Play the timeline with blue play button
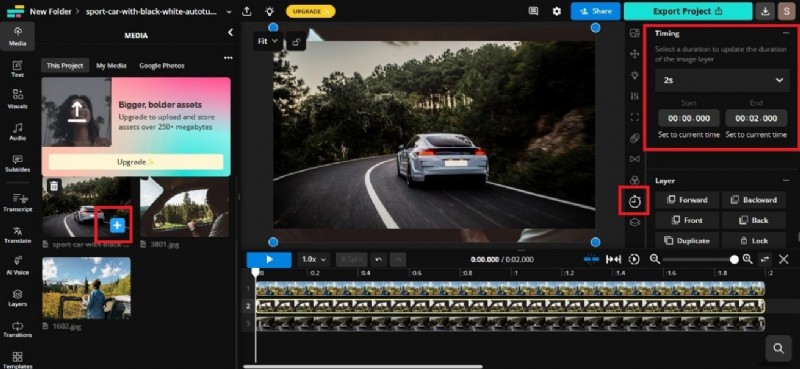Screen dimensions: 800x369 [x=269, y=259]
